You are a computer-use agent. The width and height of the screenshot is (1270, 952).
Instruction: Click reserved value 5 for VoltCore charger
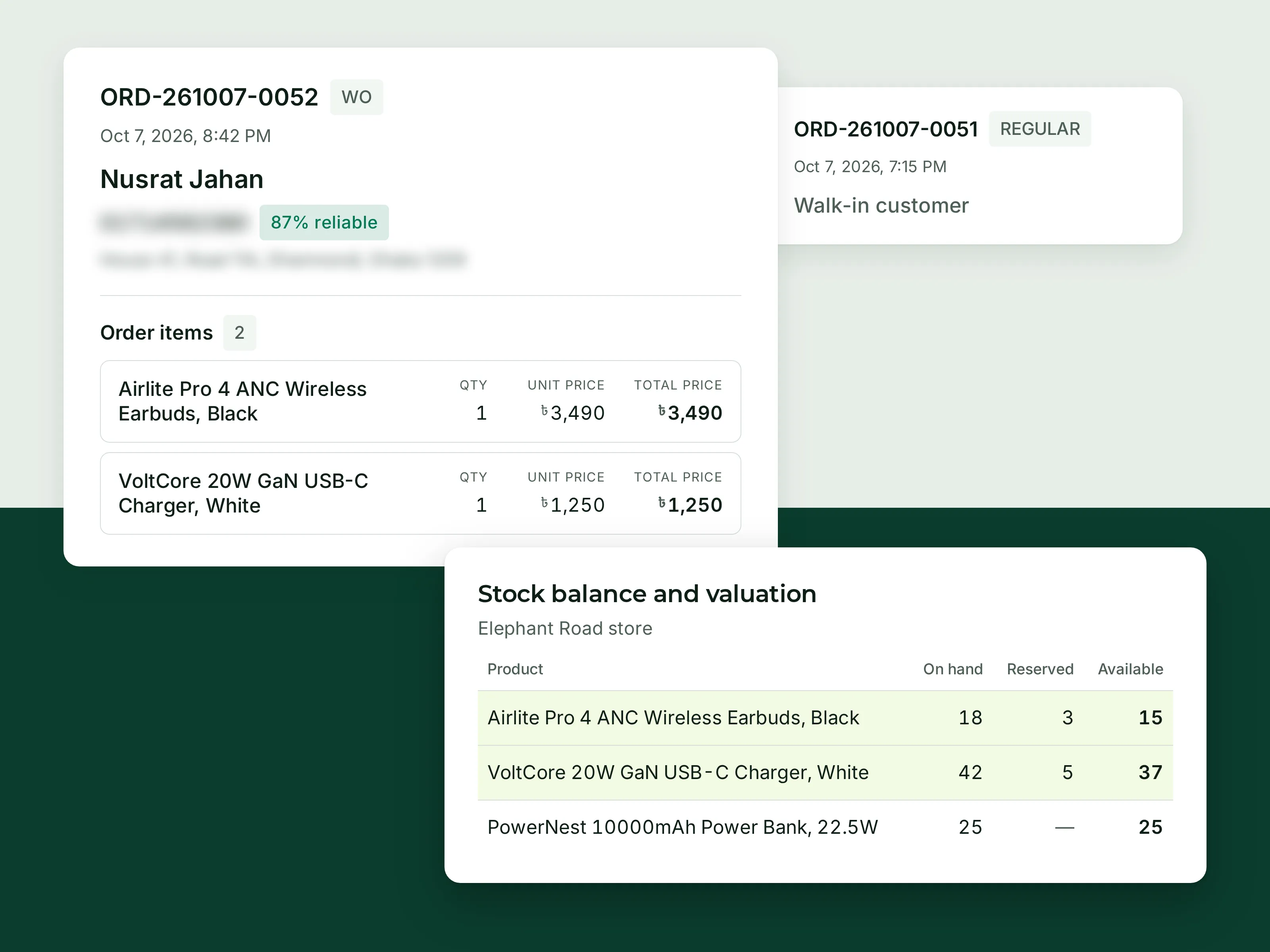click(x=1067, y=773)
